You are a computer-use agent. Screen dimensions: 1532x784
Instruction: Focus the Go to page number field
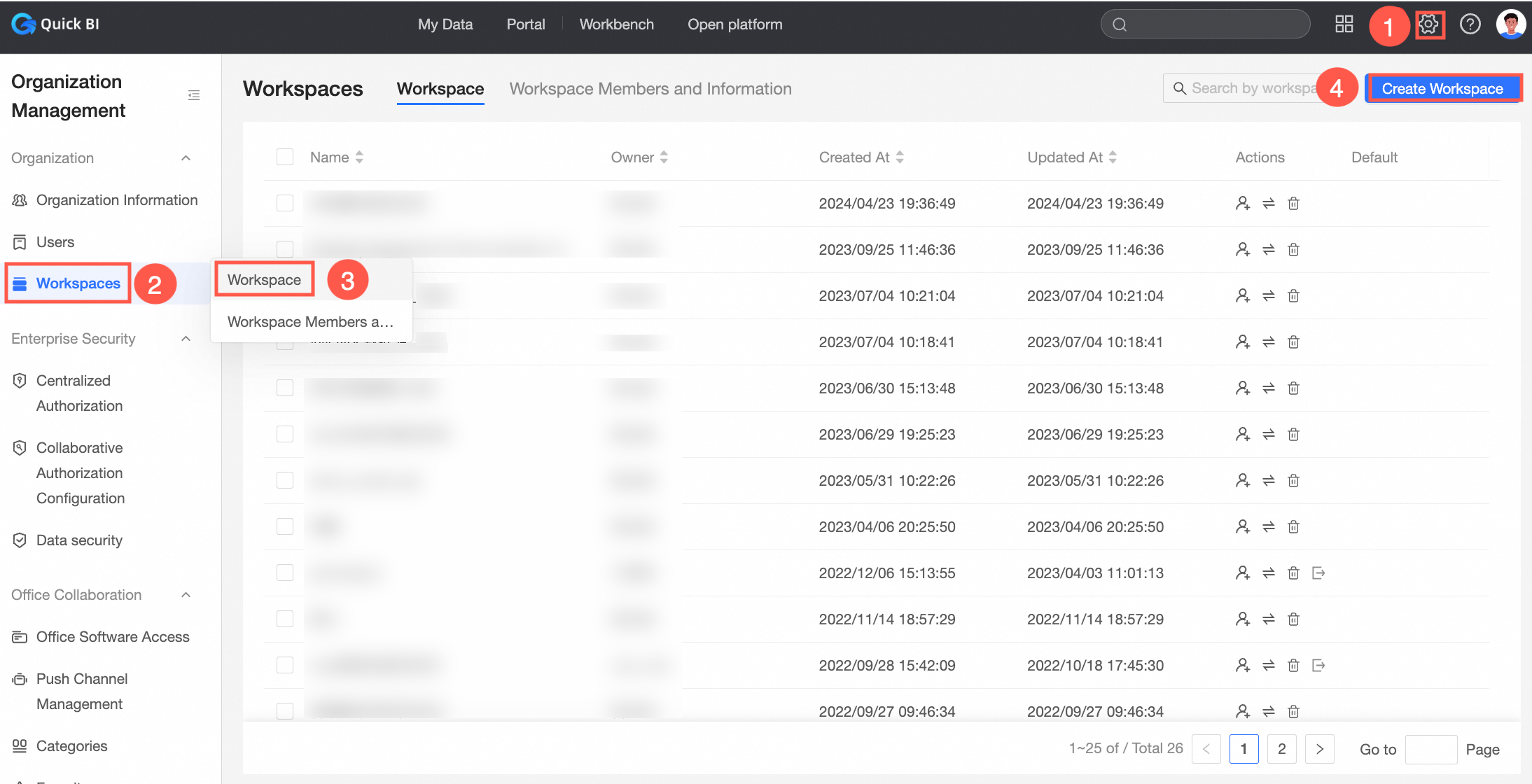[1431, 750]
